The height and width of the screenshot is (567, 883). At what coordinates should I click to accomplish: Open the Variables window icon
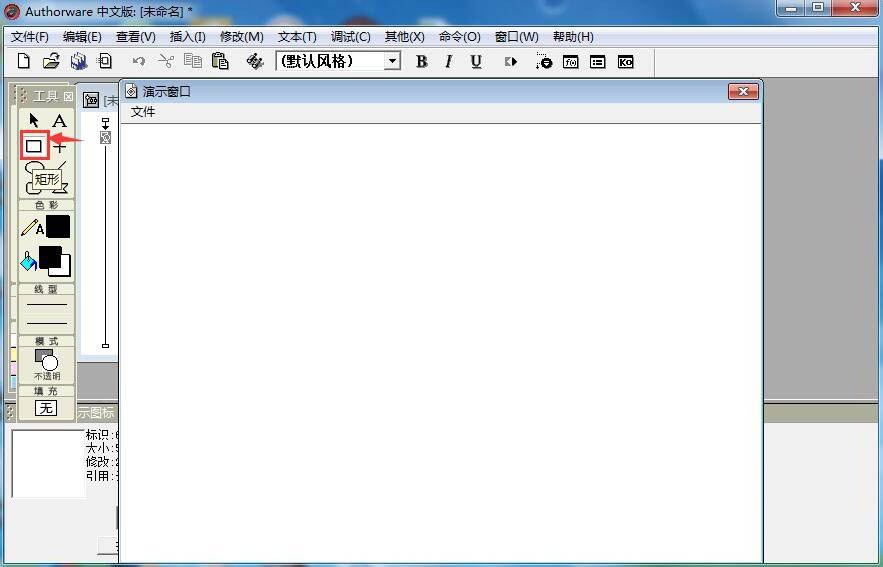tap(597, 62)
